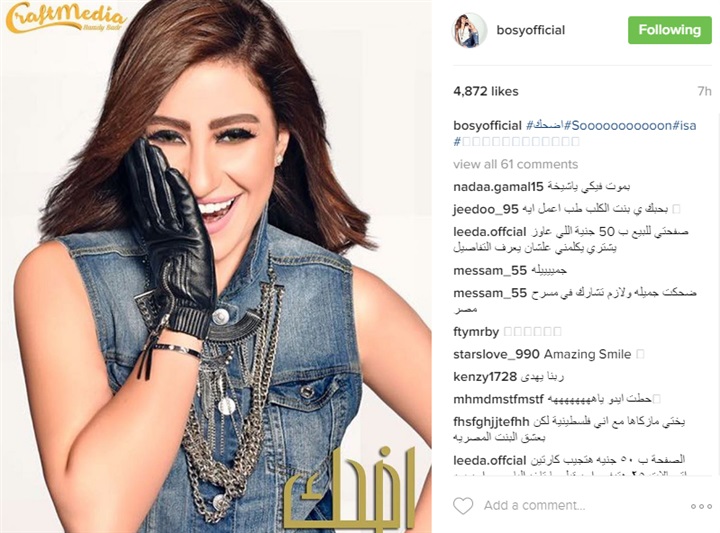Open starslove_990 commenter profile
Viewport: 720px width, 533px height.
click(x=496, y=354)
